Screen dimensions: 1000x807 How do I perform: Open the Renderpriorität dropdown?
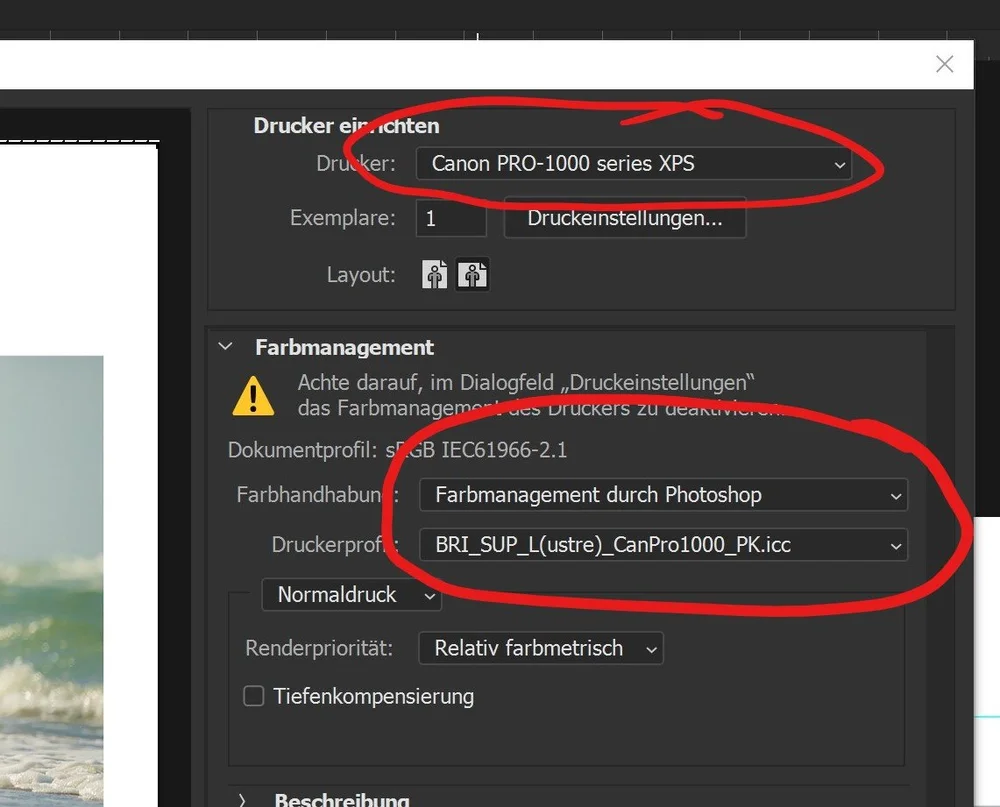[541, 648]
